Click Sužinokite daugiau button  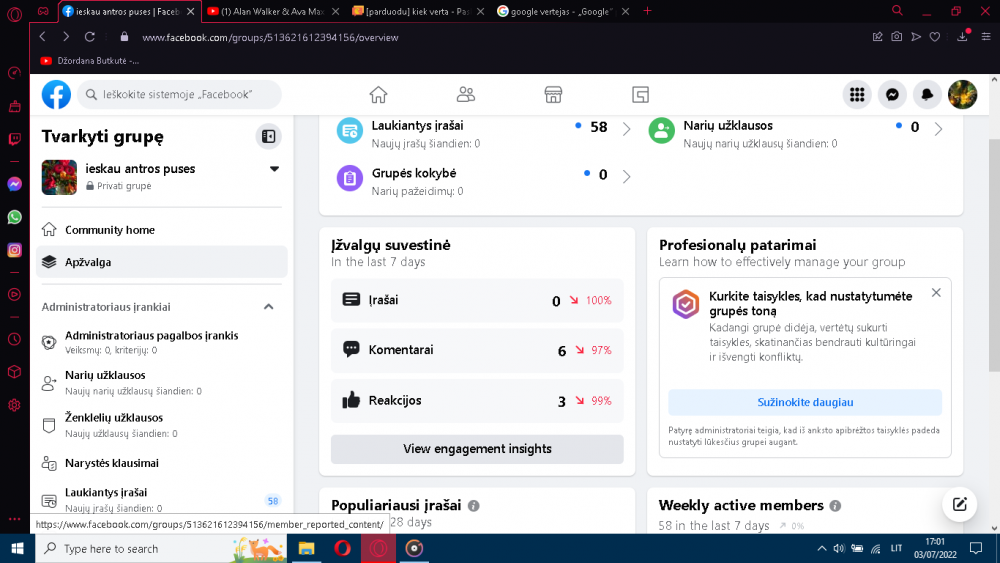click(x=805, y=402)
